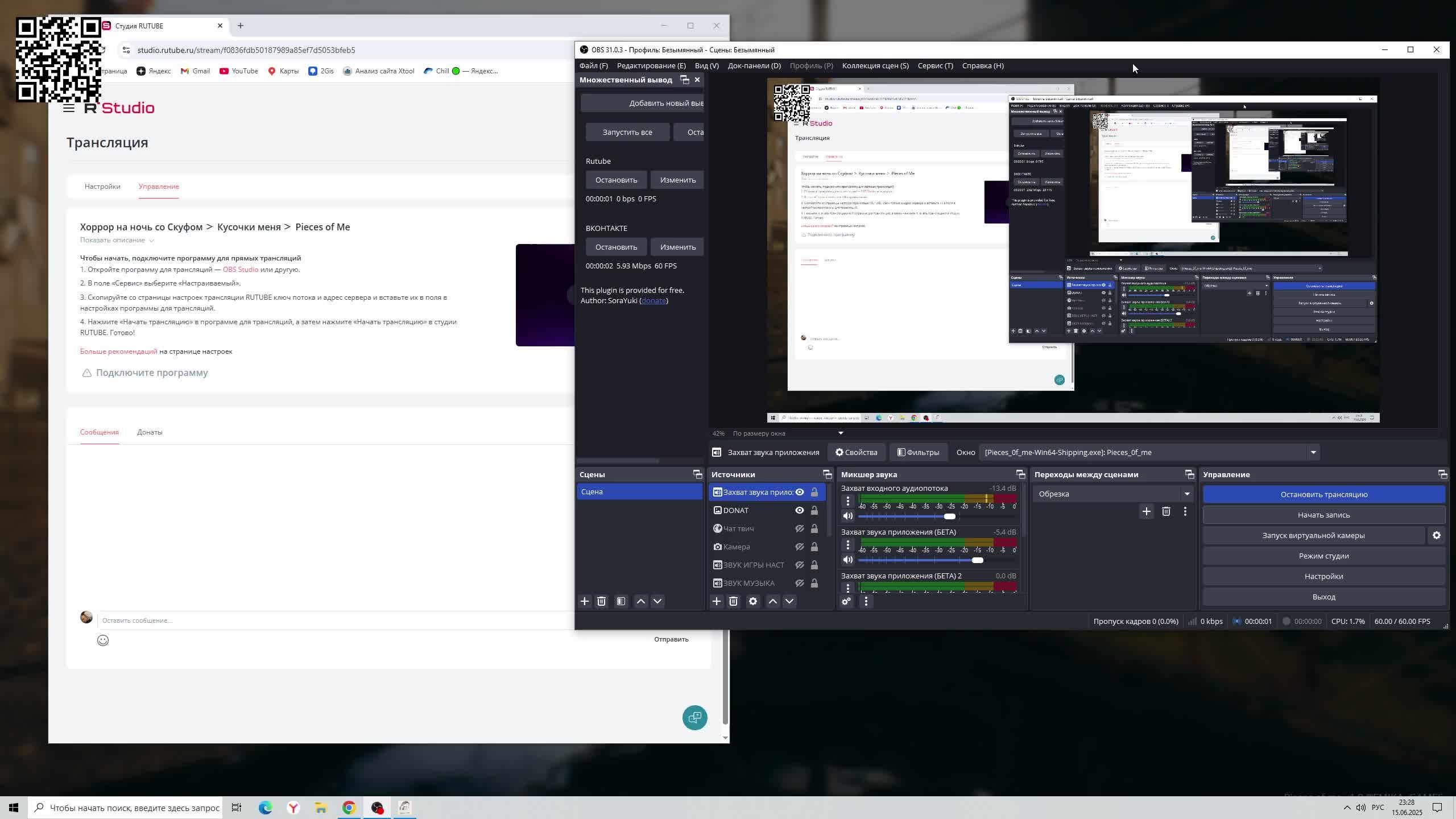Show hidden system tray icons chevron
1456x819 pixels.
(1347, 808)
